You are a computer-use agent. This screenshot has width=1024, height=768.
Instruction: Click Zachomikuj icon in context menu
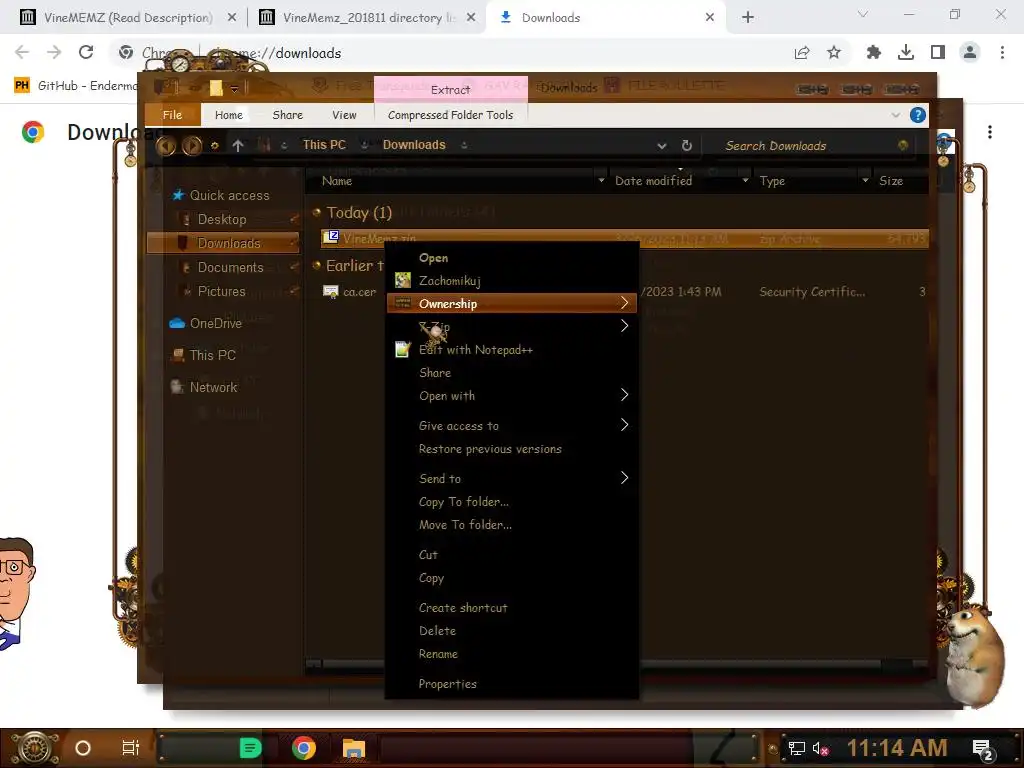(x=403, y=280)
